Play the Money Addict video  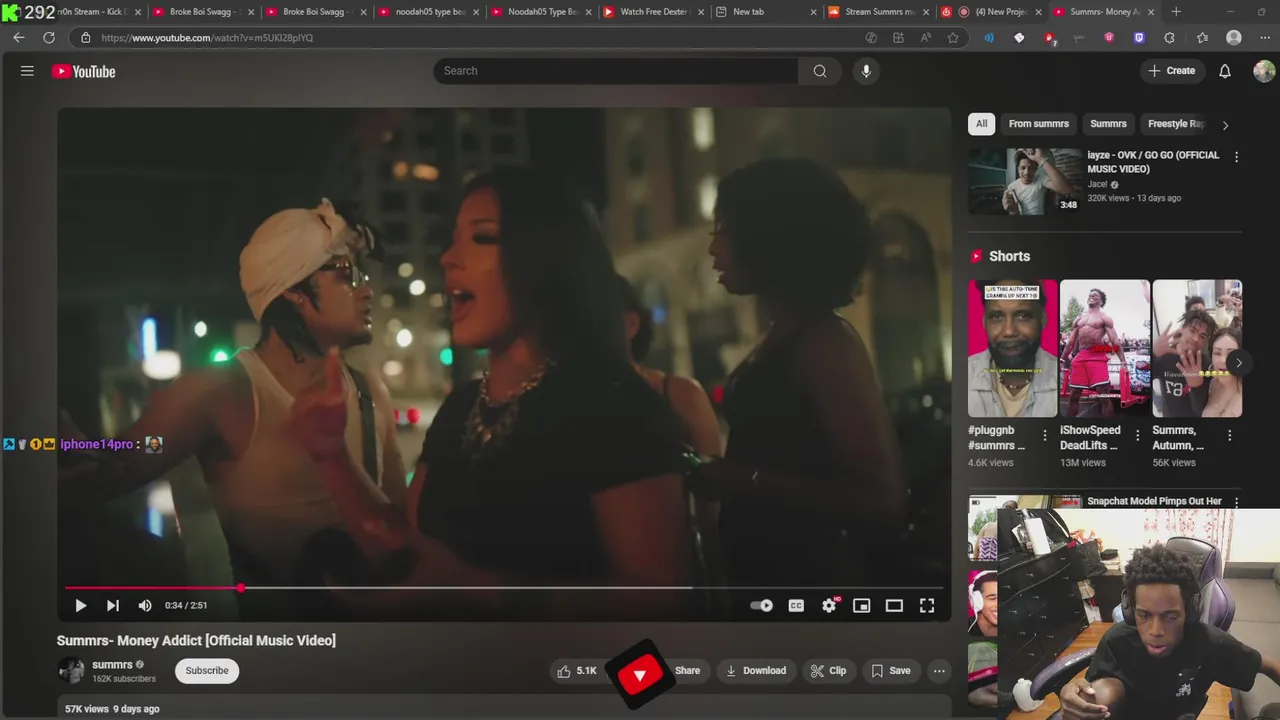[81, 605]
